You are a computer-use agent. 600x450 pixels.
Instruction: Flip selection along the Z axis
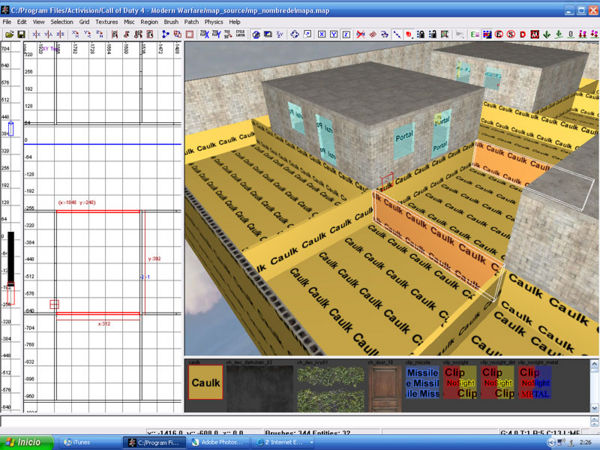pos(60,34)
